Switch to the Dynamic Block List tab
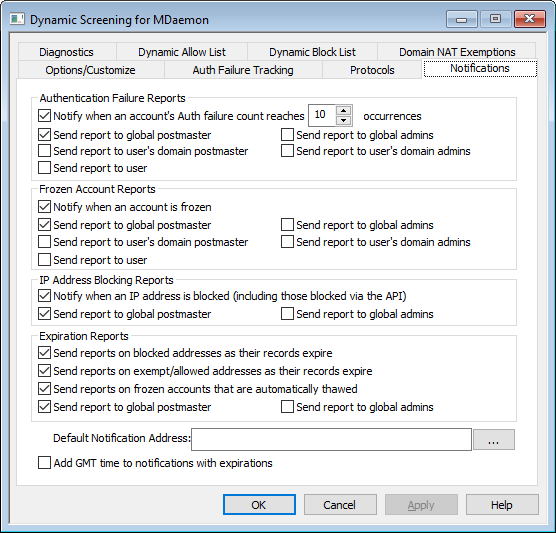This screenshot has height=533, width=556. click(x=312, y=52)
